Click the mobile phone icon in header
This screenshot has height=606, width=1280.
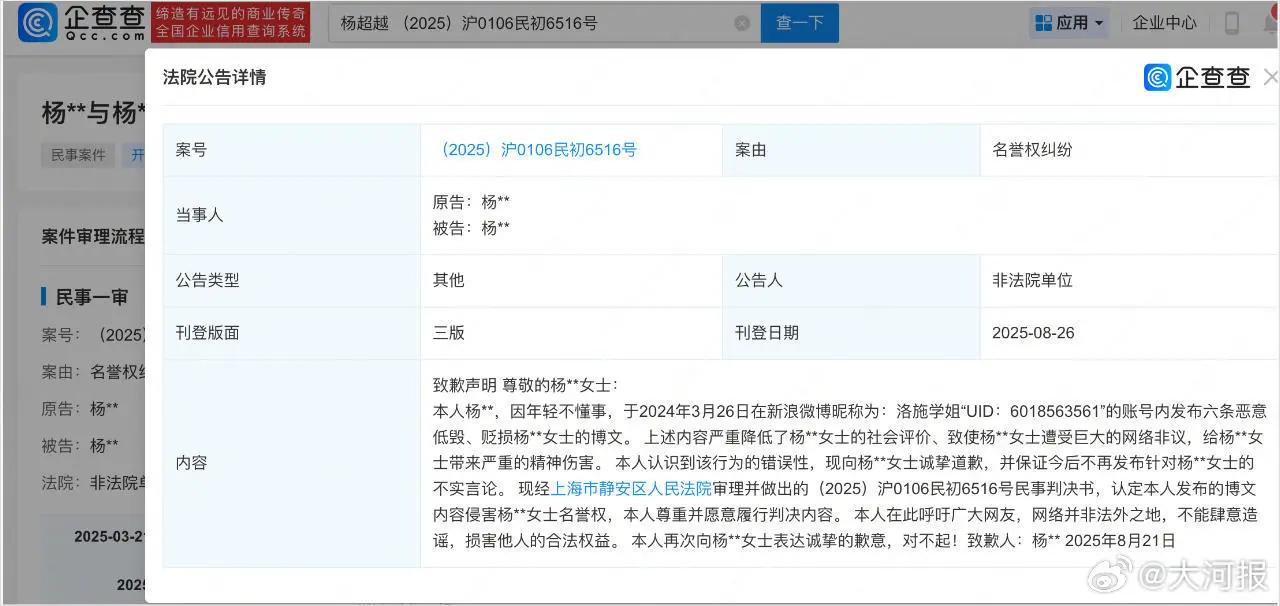[x=1232, y=23]
